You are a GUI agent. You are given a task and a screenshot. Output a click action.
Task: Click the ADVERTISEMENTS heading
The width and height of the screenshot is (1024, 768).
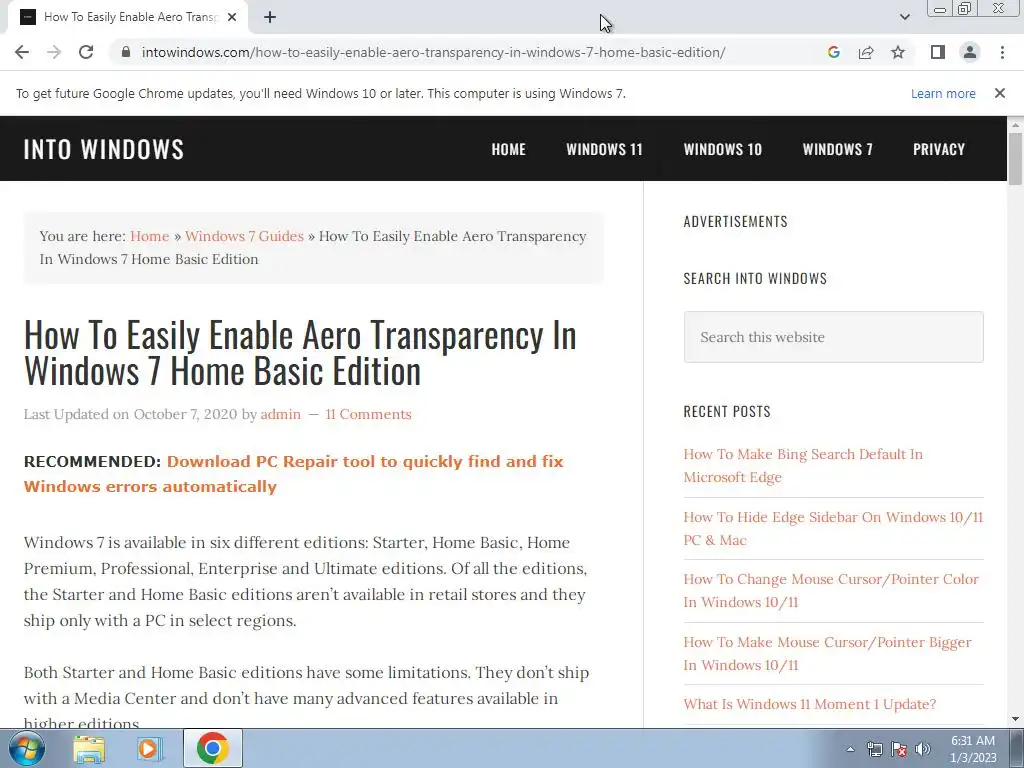coord(735,221)
